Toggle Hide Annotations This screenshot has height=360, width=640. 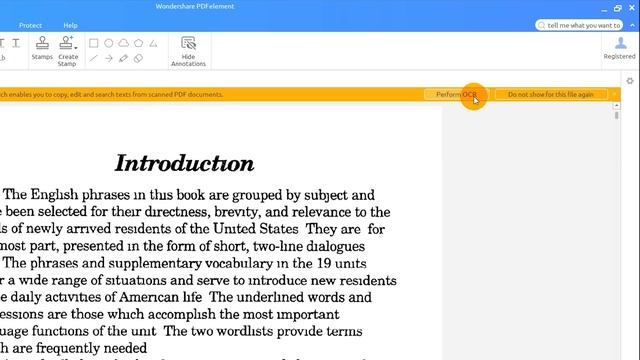[188, 51]
